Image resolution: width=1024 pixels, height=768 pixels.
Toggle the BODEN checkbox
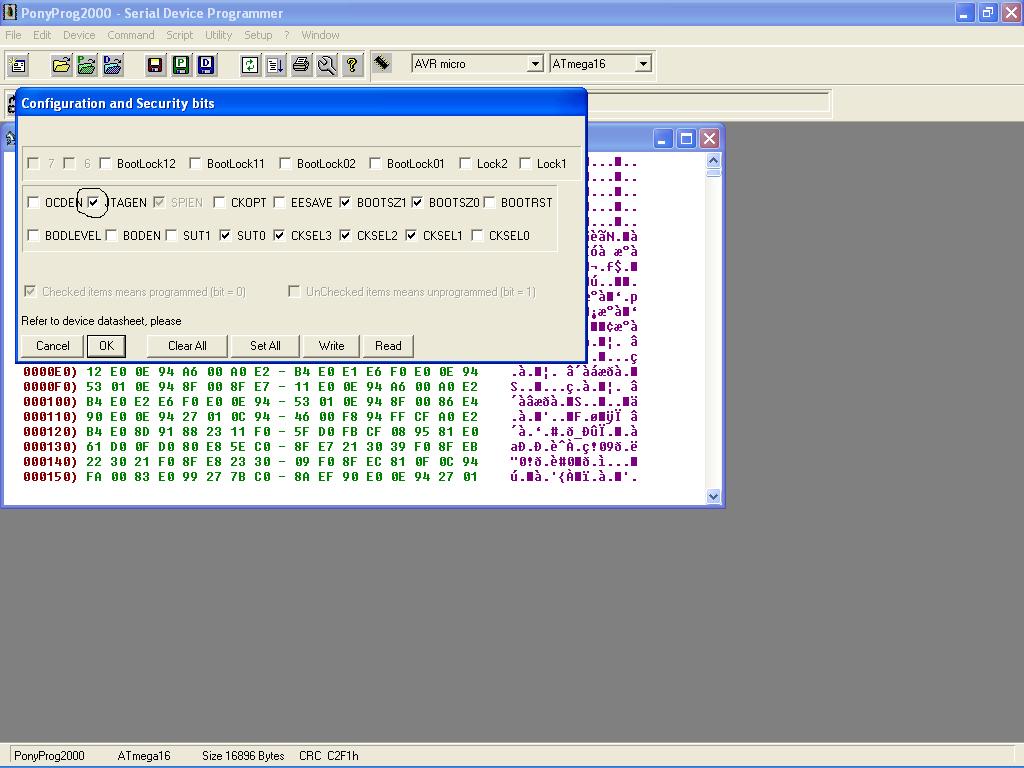[111, 235]
